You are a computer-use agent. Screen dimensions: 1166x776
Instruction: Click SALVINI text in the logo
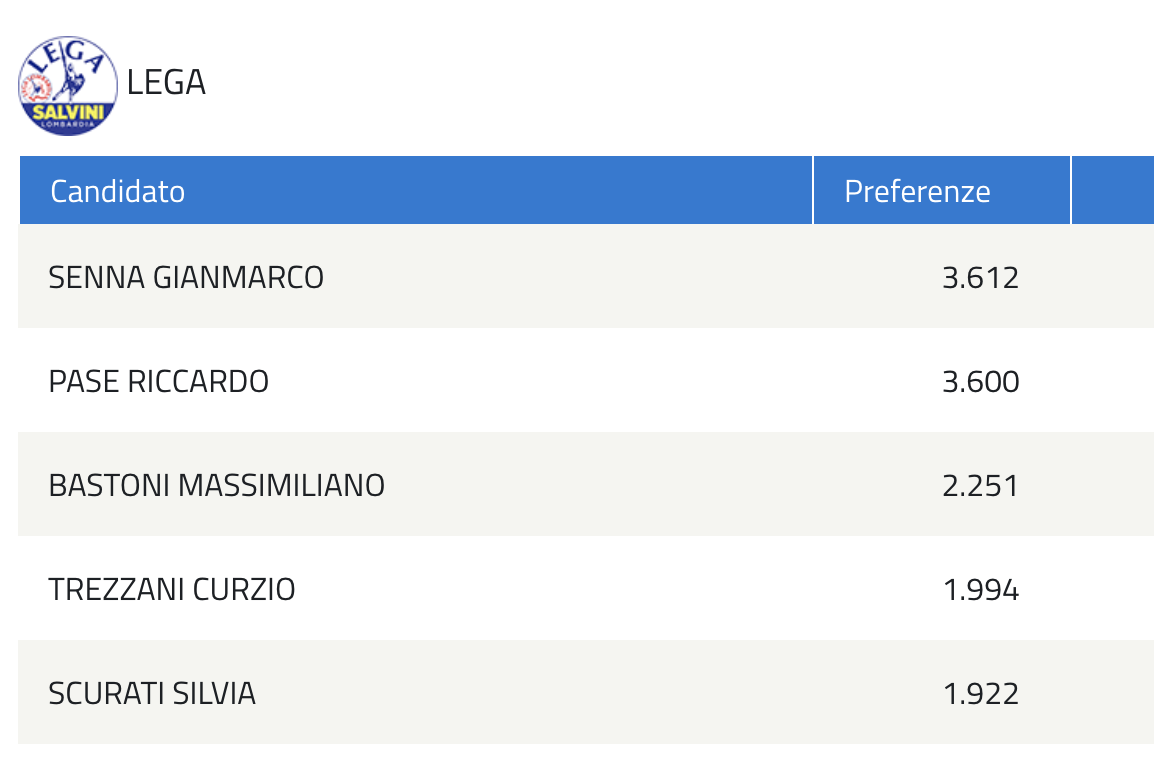(x=68, y=112)
